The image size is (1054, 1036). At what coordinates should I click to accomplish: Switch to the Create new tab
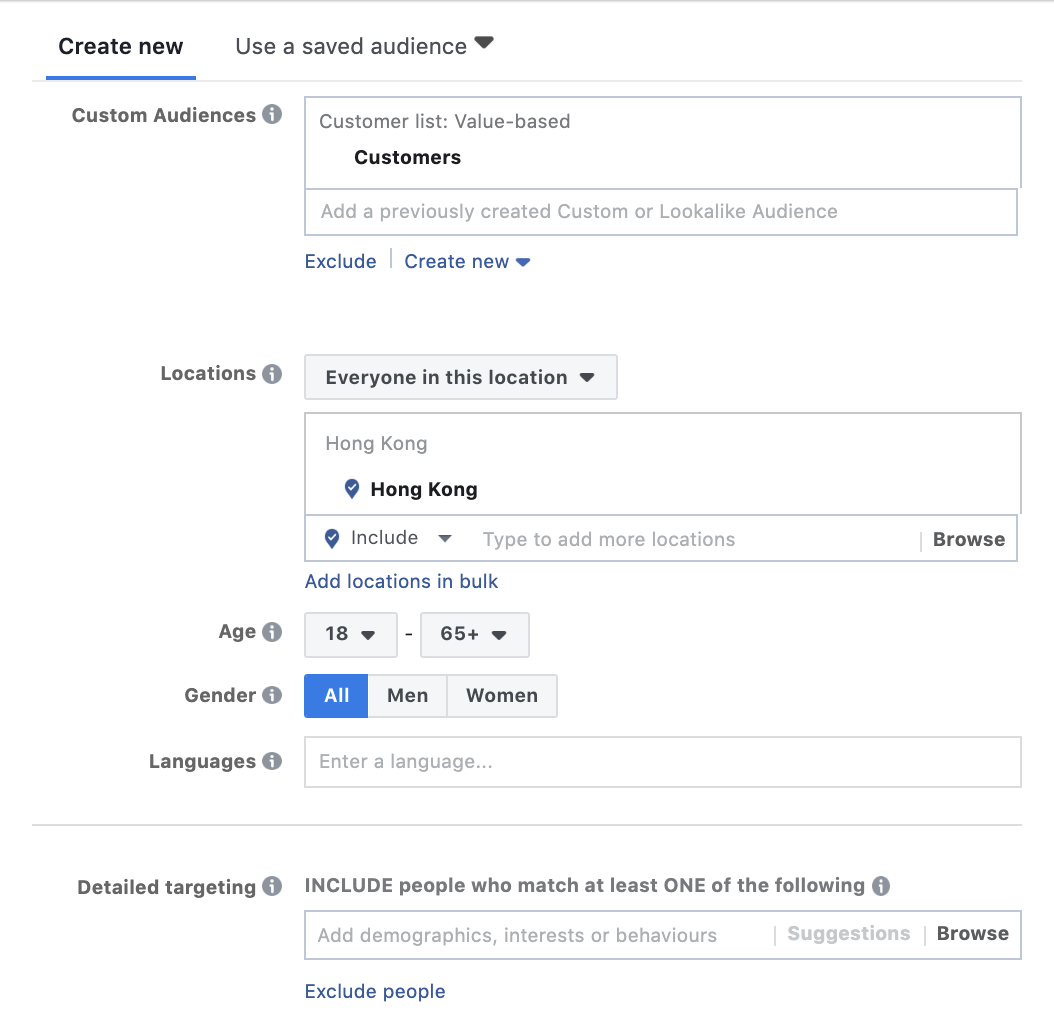point(121,47)
